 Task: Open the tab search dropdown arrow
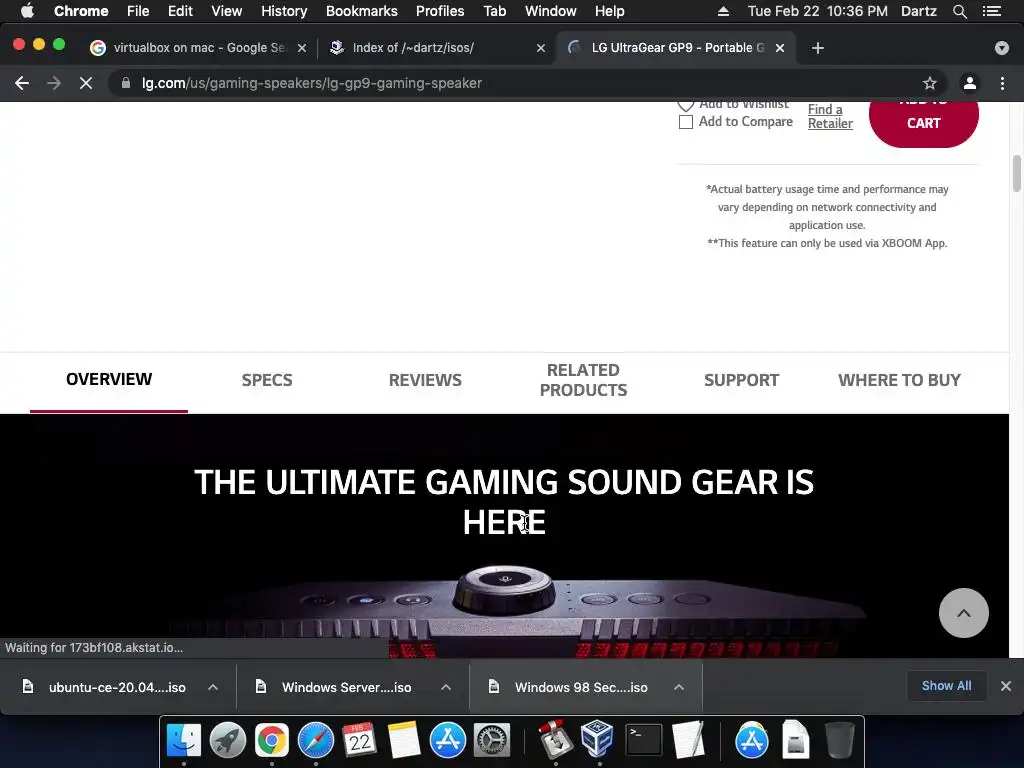pos(1002,48)
